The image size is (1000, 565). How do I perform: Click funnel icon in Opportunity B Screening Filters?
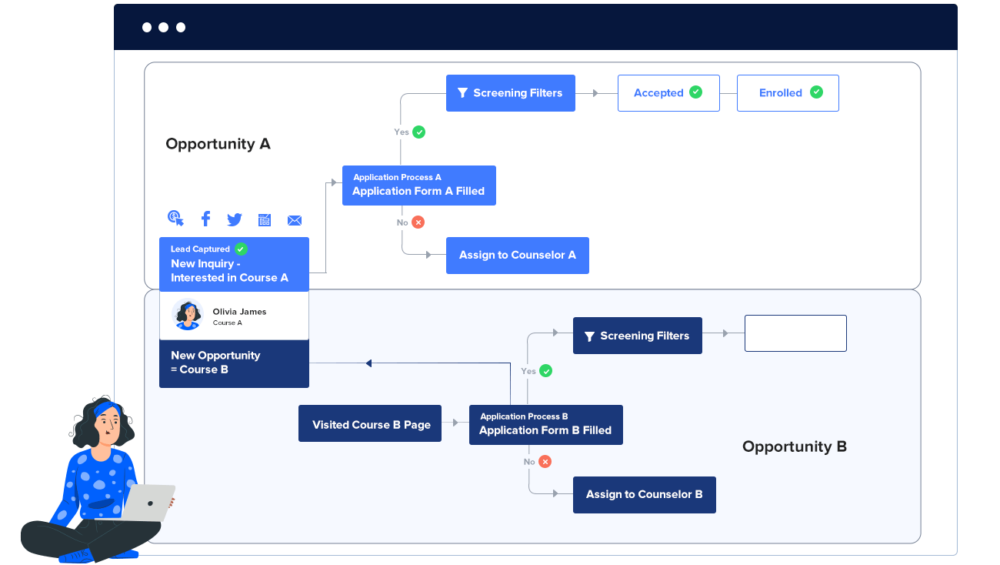coord(589,336)
